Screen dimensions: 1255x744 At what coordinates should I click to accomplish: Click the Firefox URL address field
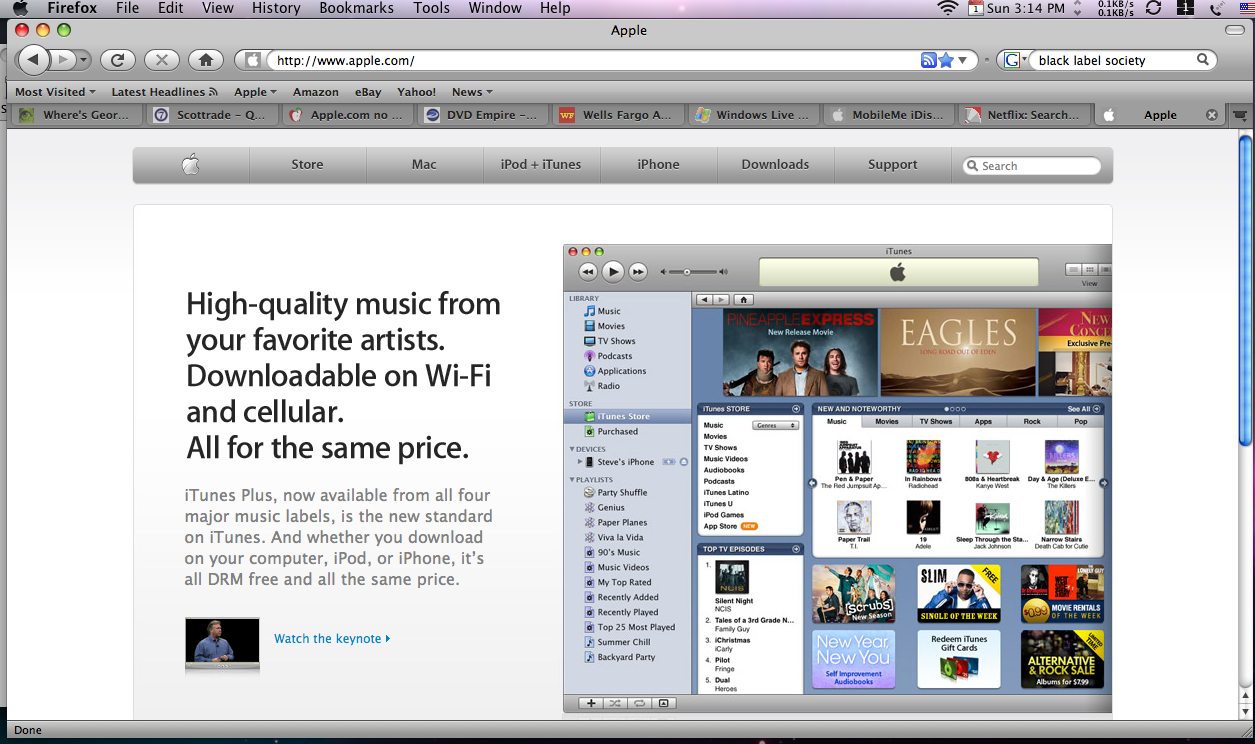(595, 60)
